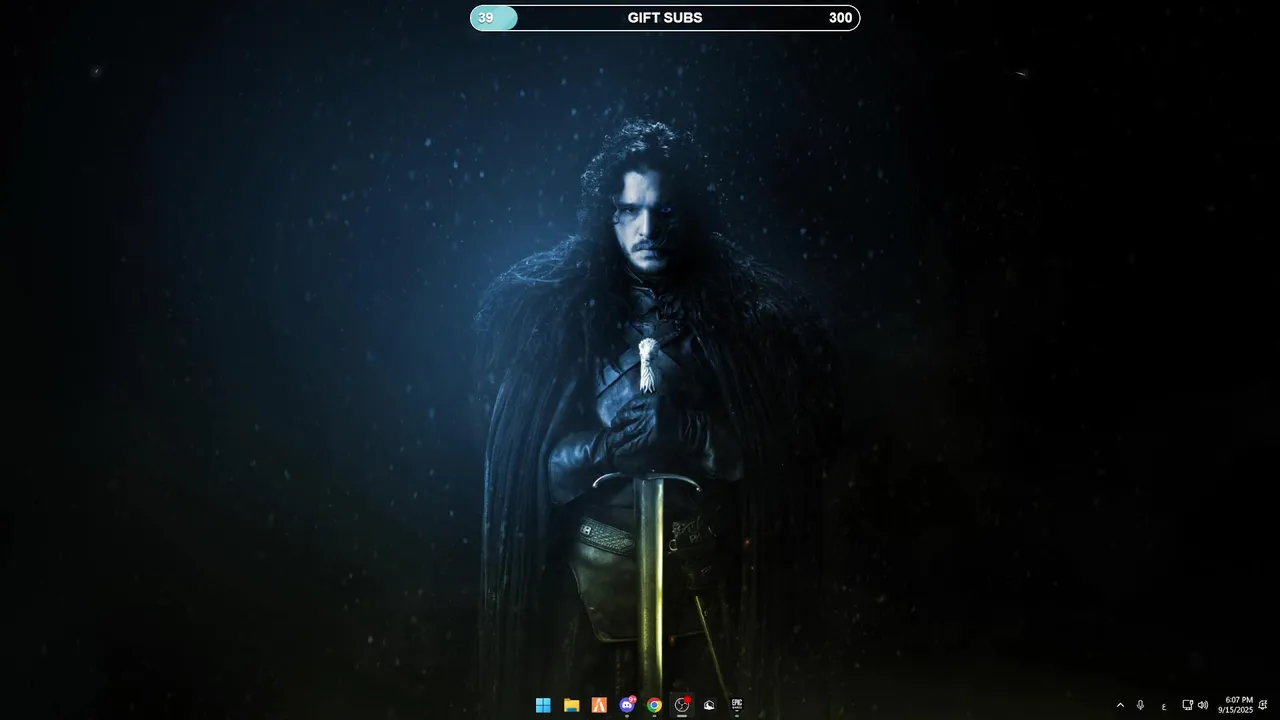This screenshot has width=1280, height=720.
Task: Open the input language indicator
Action: pyautogui.click(x=1164, y=706)
